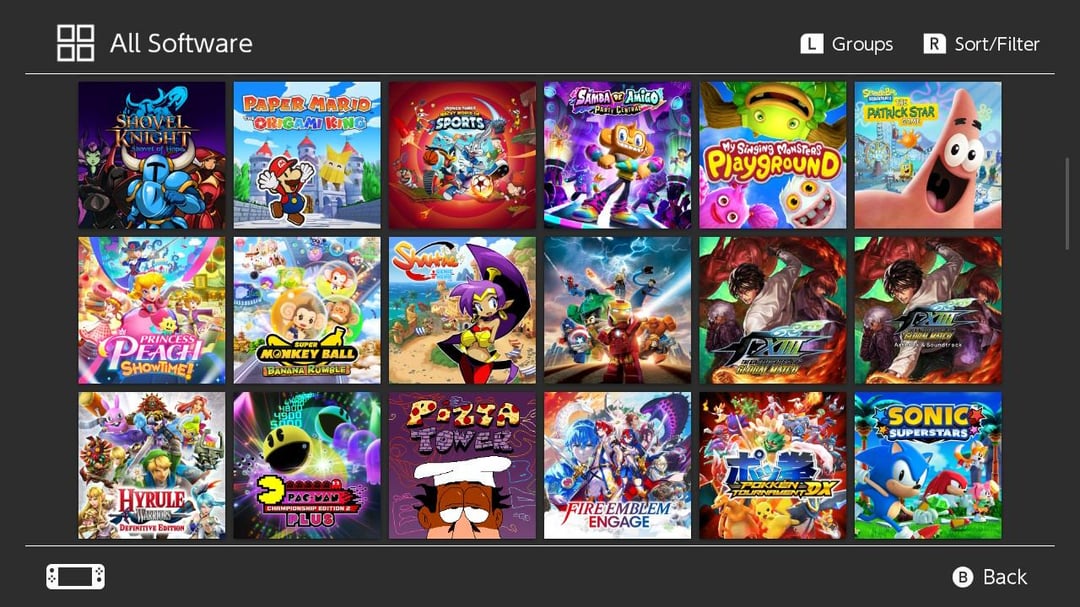This screenshot has height=607, width=1080.
Task: Open the Sort/Filter options
Action: tap(982, 44)
